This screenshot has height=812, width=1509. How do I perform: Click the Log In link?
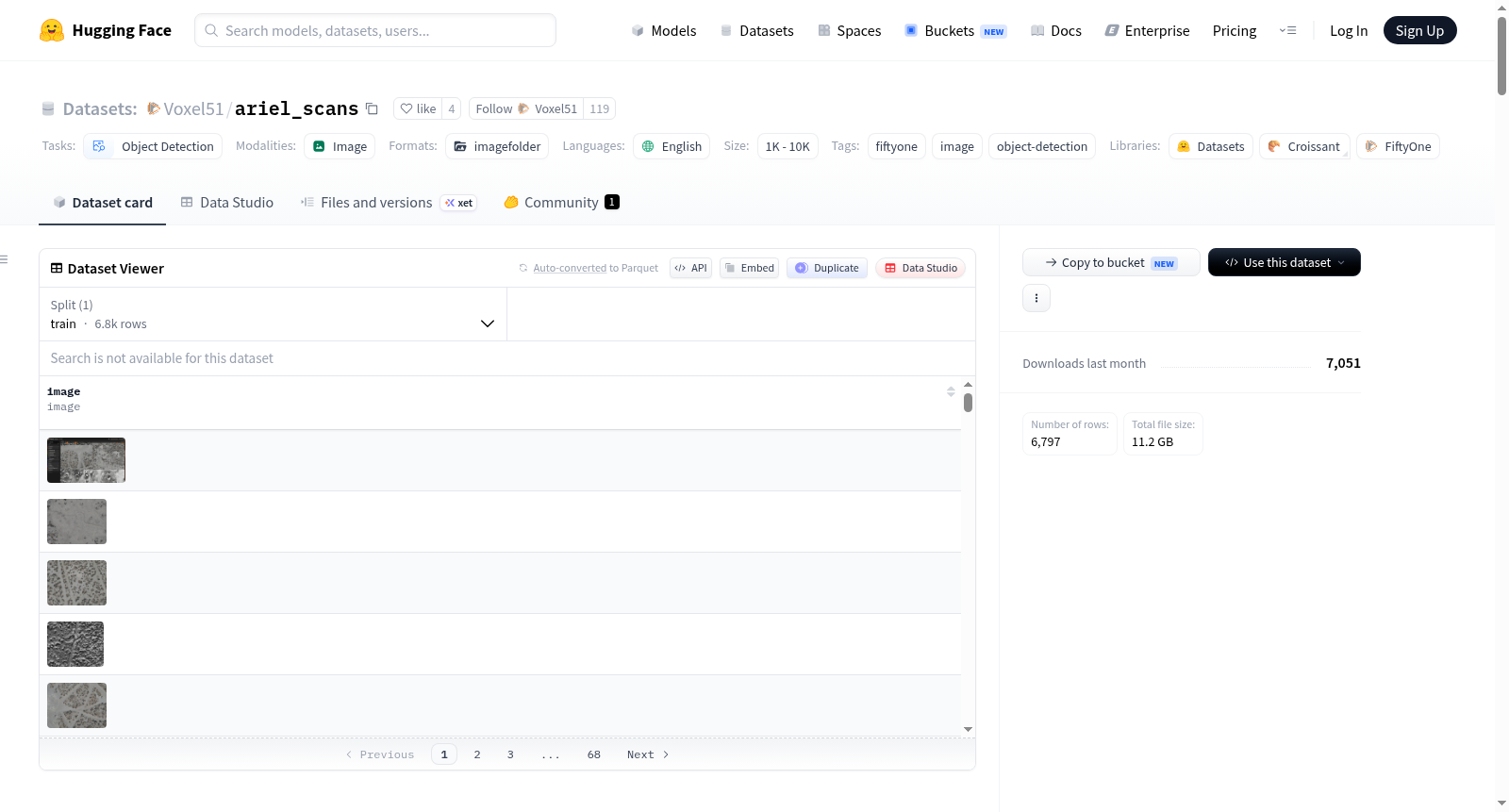(1349, 30)
